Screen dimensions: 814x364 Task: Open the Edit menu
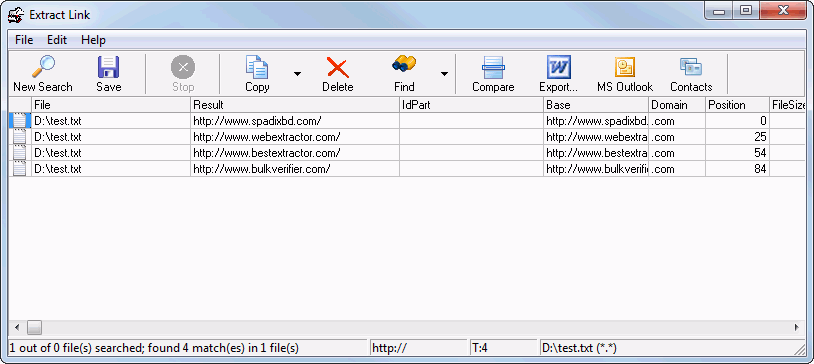pyautogui.click(x=57, y=40)
